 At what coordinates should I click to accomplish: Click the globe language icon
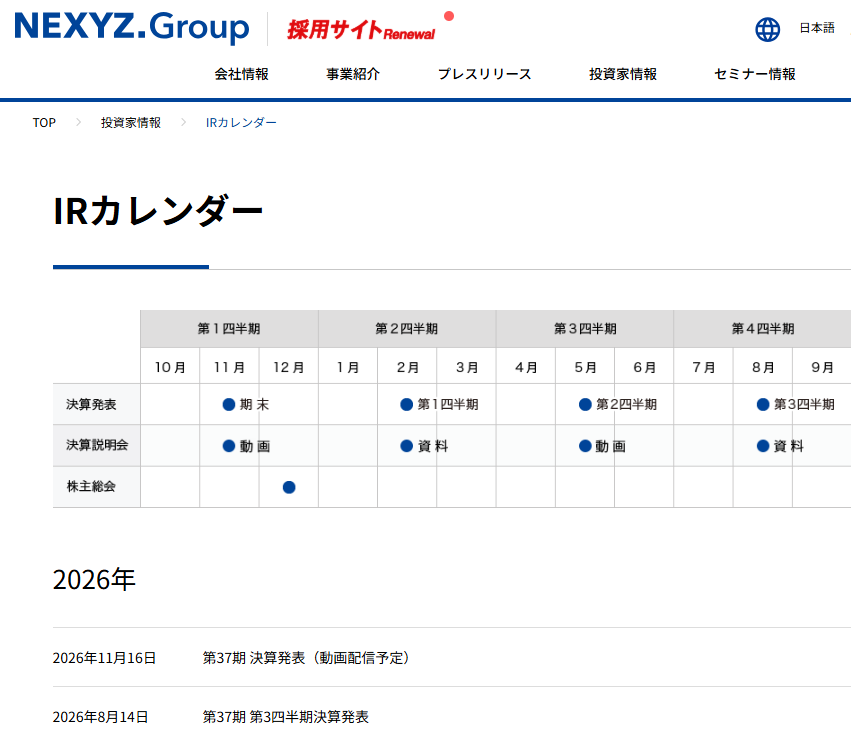point(767,29)
